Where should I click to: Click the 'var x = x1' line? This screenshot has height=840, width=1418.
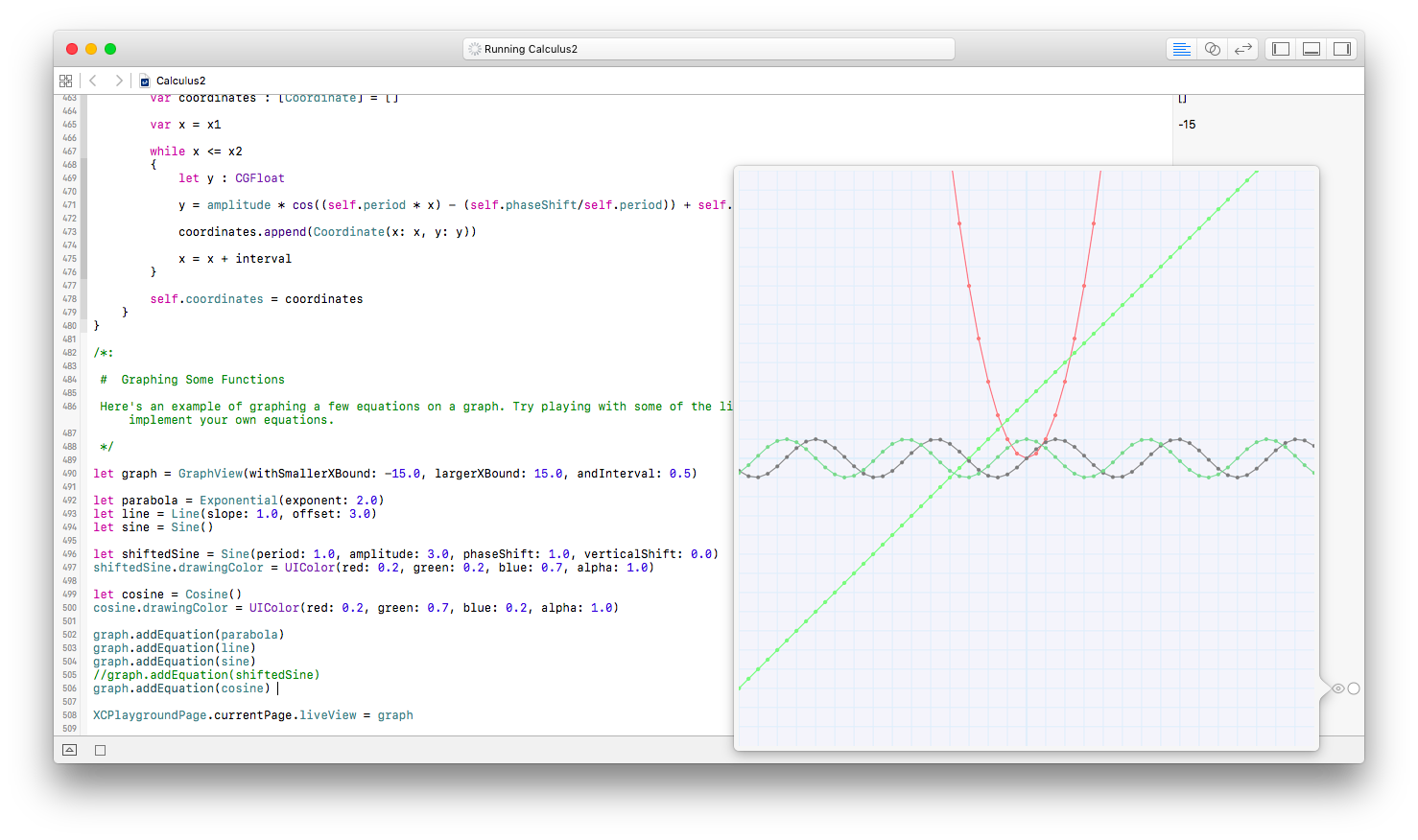185,125
